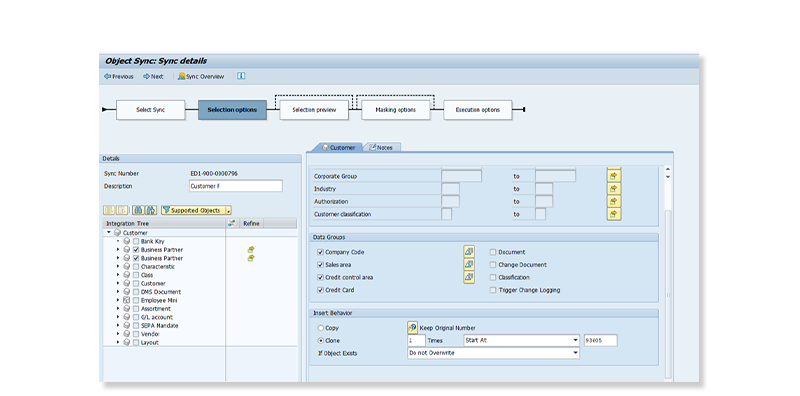This screenshot has width=800, height=396.
Task: Advance with the Next button
Action: pos(153,77)
